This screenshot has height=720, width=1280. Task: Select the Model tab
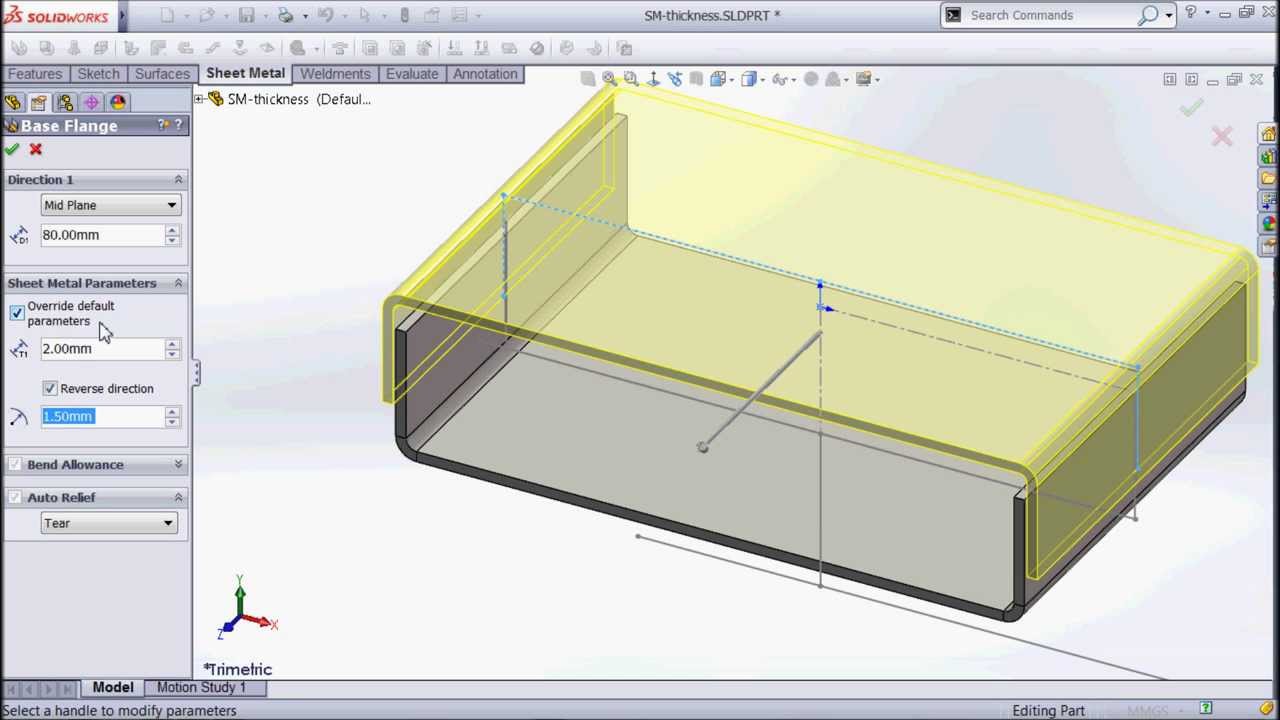click(113, 687)
